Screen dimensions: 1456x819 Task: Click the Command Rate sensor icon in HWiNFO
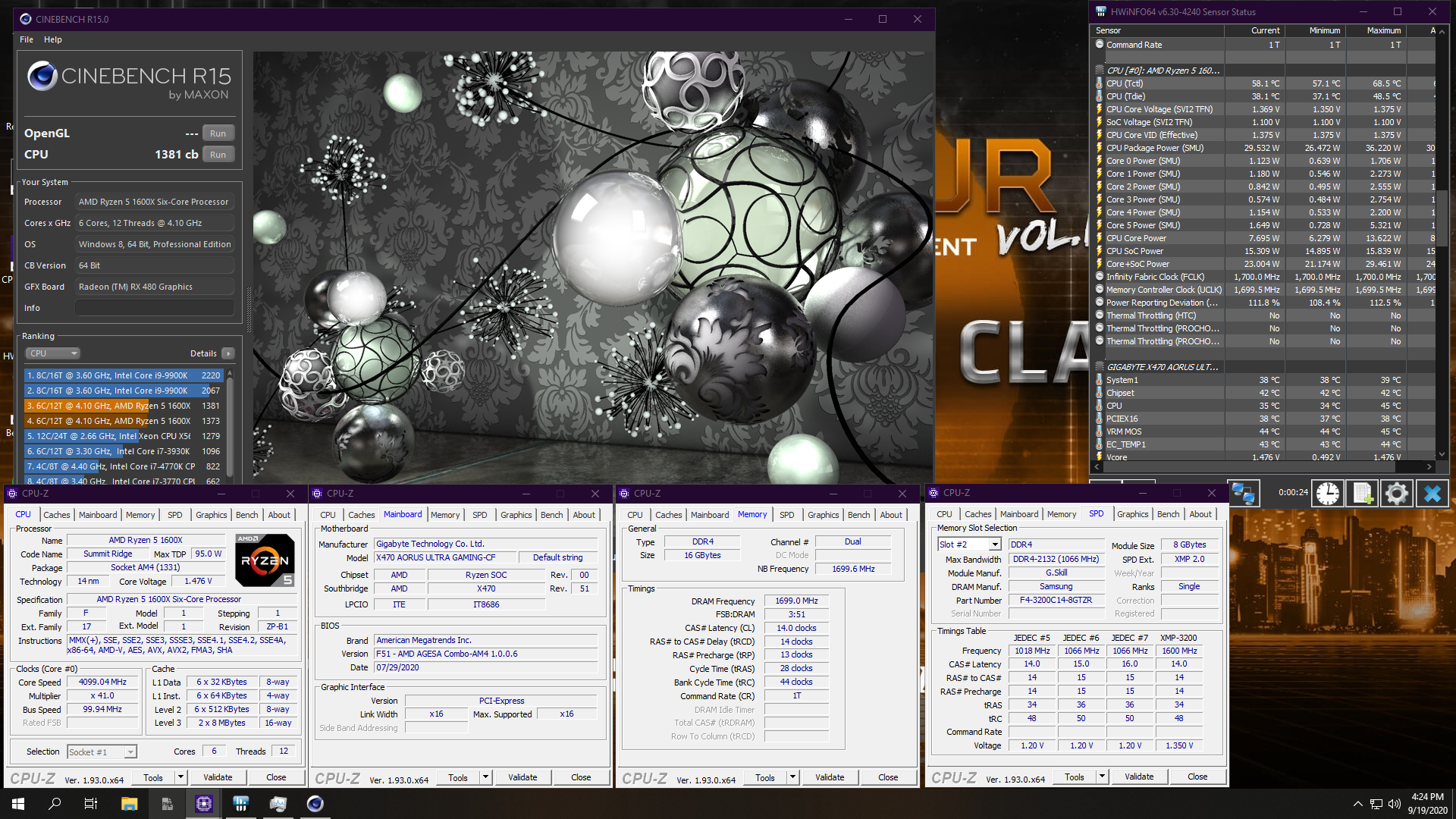1100,45
